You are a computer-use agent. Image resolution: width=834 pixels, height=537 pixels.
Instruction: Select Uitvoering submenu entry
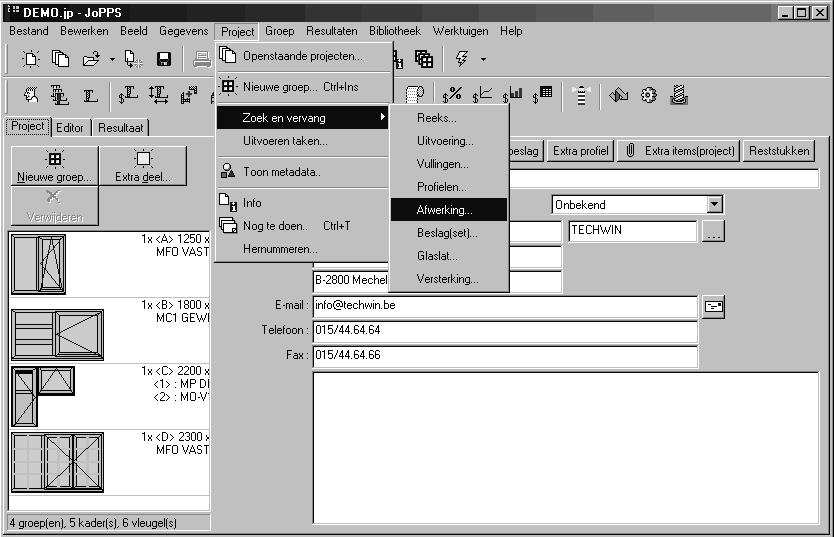(x=449, y=141)
